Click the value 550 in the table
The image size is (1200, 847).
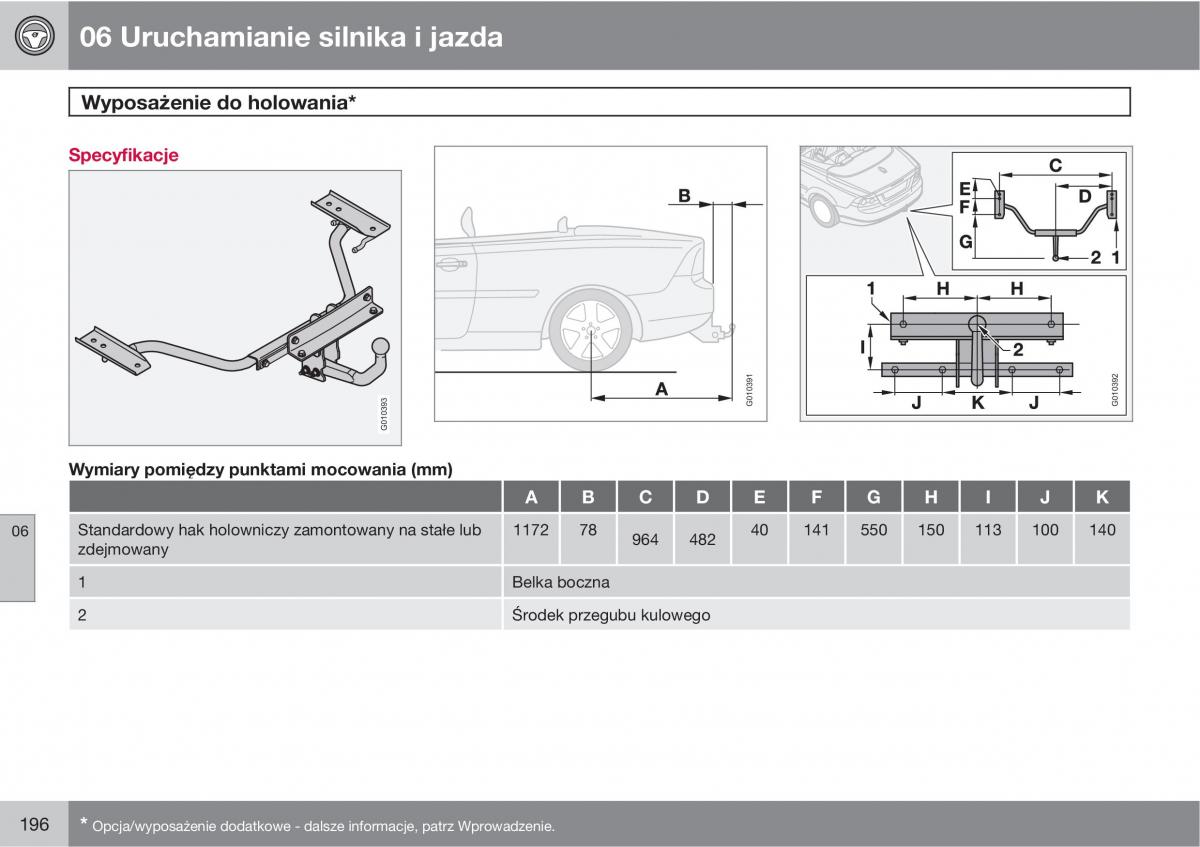873,530
